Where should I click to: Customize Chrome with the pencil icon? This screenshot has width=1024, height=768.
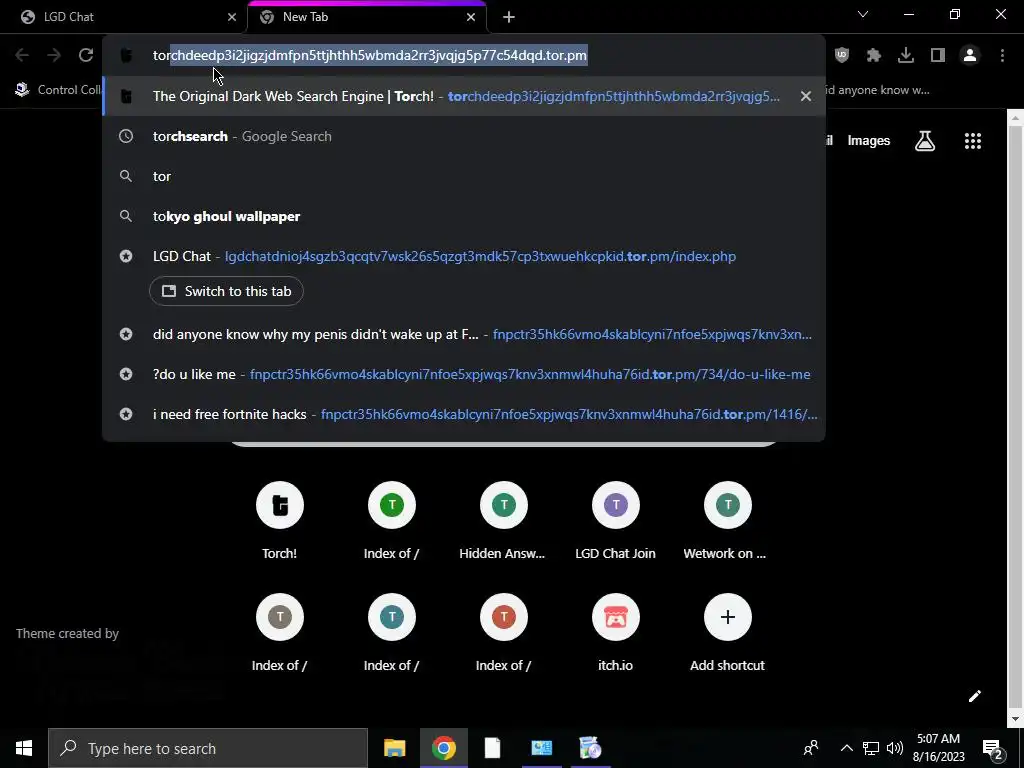point(974,696)
